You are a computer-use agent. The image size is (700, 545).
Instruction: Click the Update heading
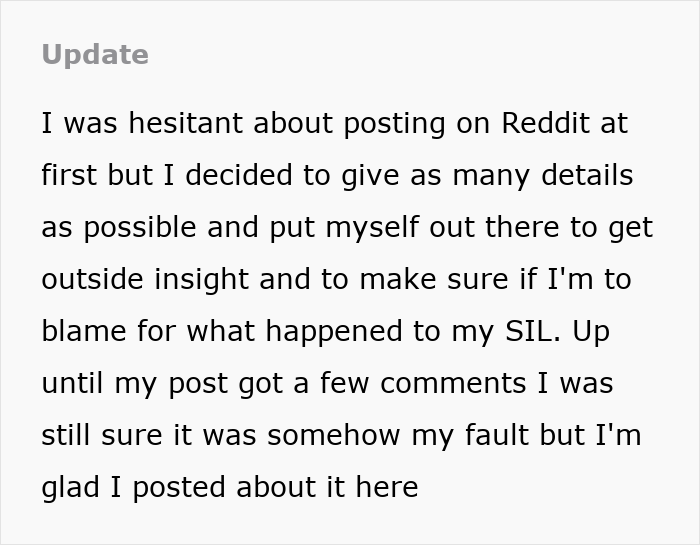pyautogui.click(x=95, y=55)
